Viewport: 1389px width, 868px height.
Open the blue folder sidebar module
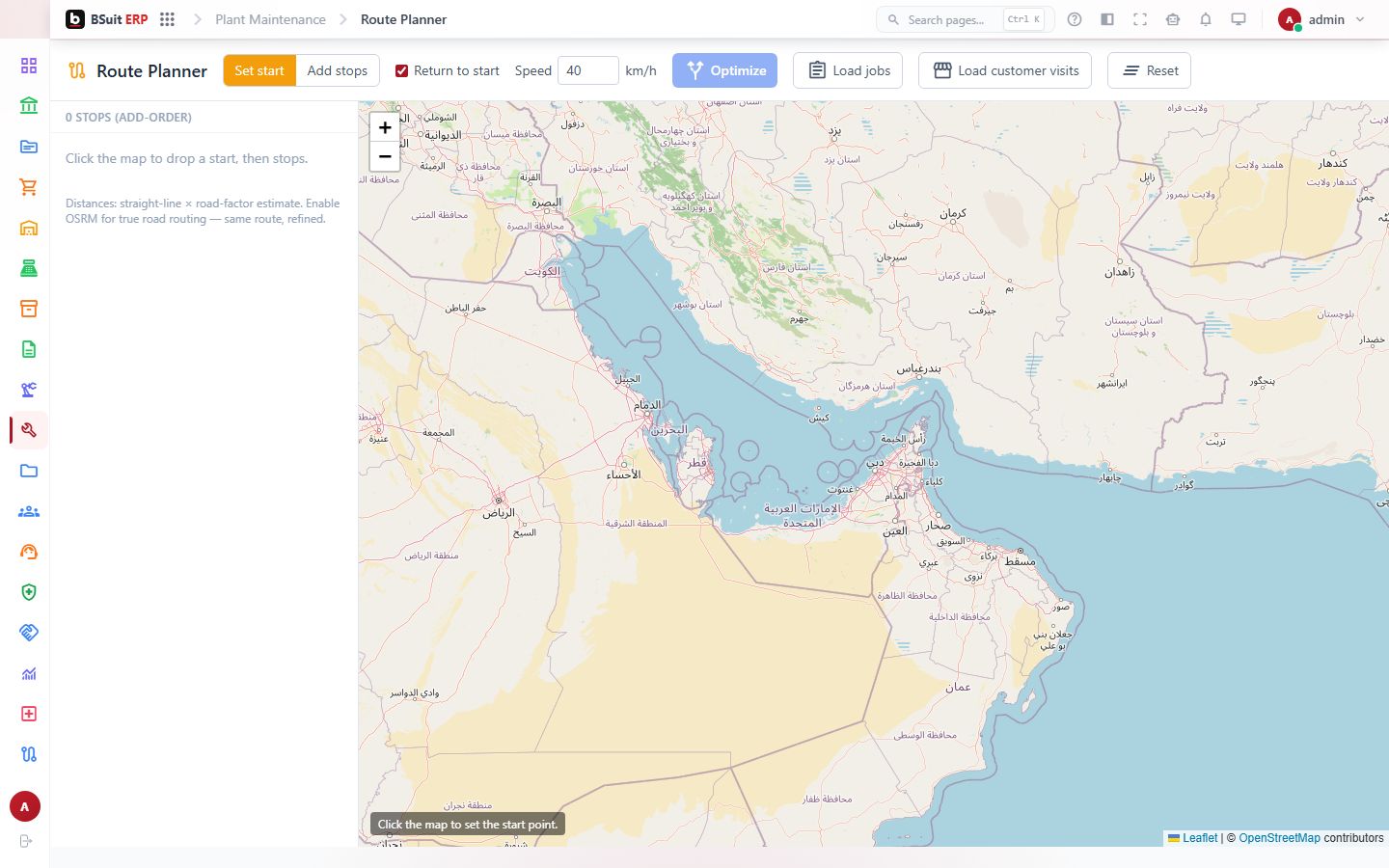pos(29,471)
